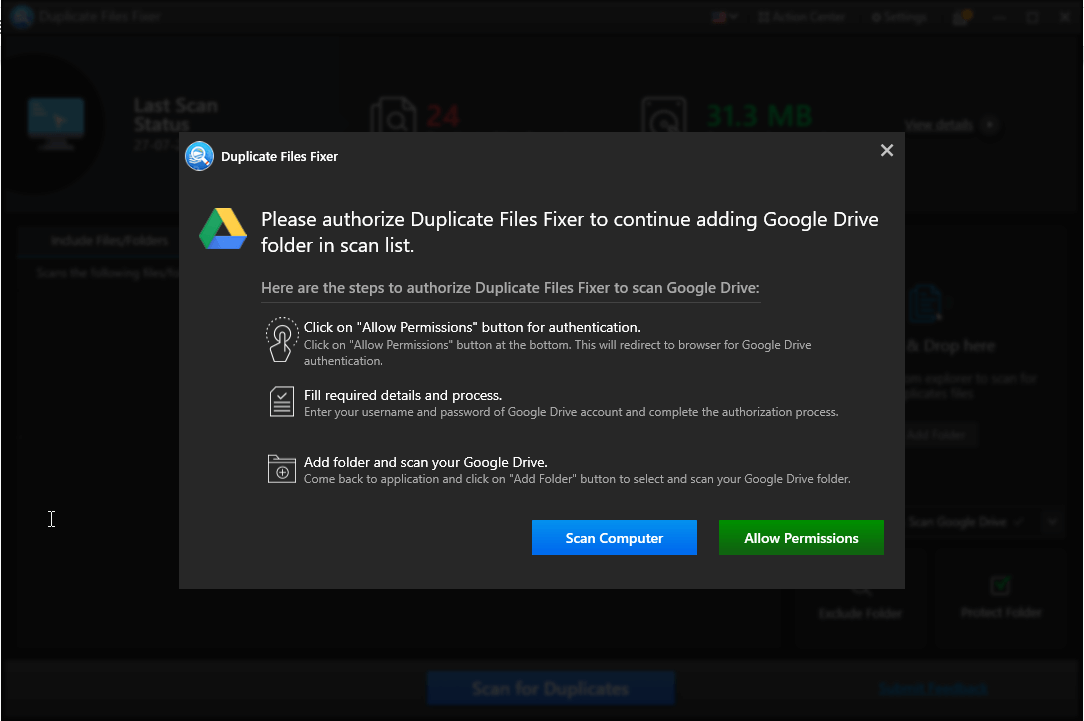Click the Scan for Duplicates bar
This screenshot has width=1084, height=721.
tap(551, 688)
